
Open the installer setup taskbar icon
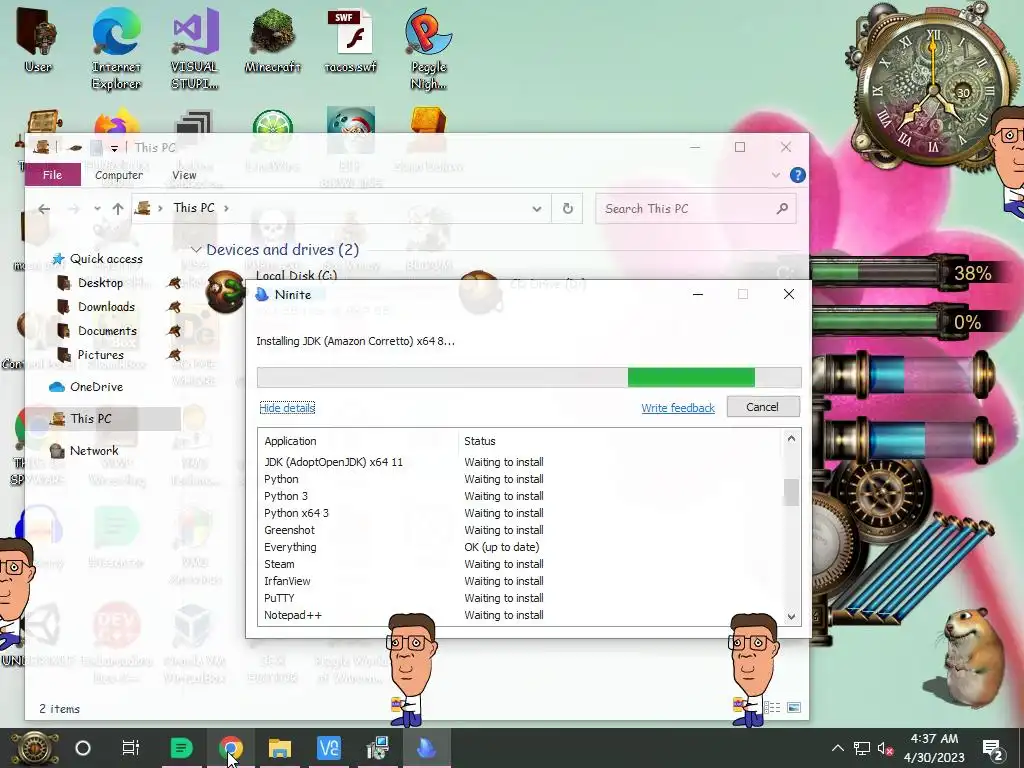tap(377, 748)
